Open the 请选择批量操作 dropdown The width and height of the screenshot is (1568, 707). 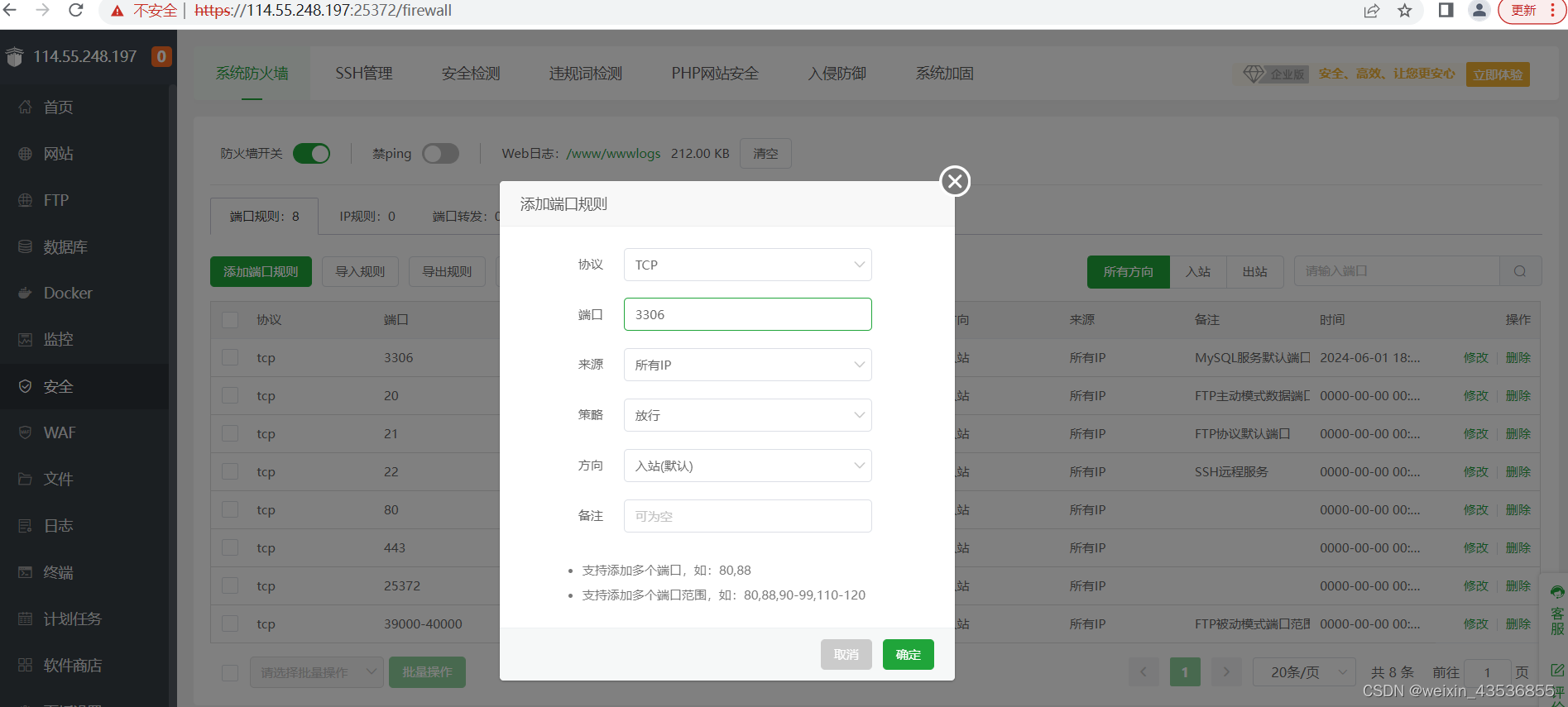316,672
